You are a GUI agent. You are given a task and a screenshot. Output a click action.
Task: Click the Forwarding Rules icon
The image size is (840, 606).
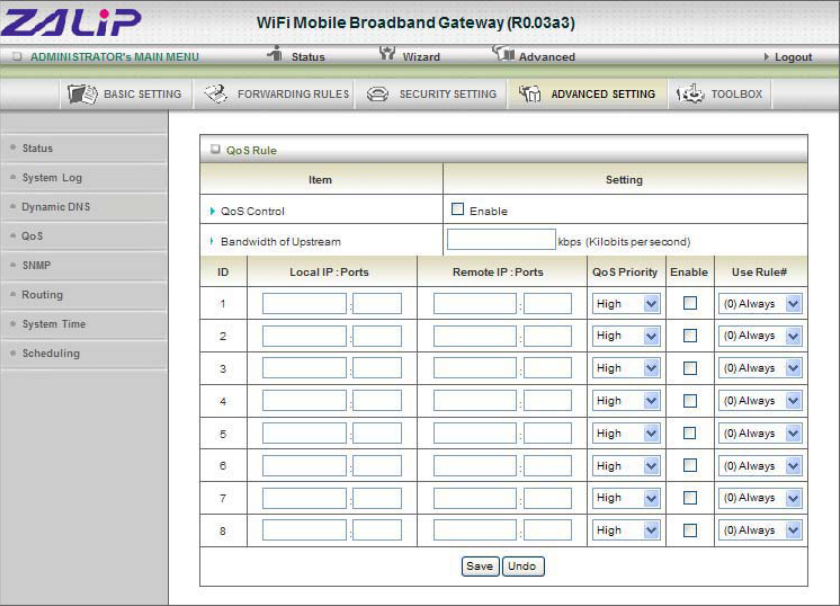216,94
